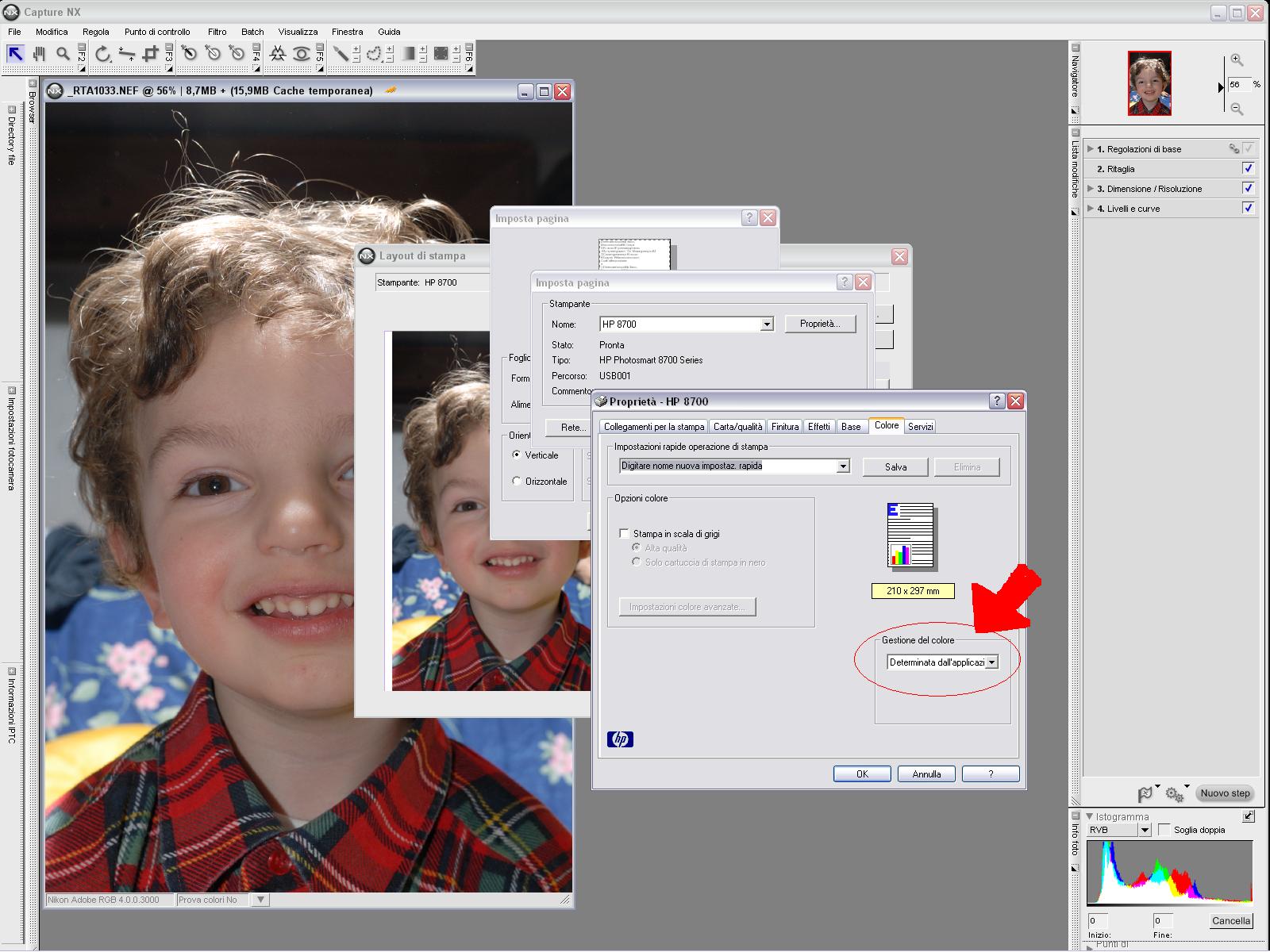The width and height of the screenshot is (1270, 952).
Task: Click the Proprietà... printer button
Action: click(820, 324)
